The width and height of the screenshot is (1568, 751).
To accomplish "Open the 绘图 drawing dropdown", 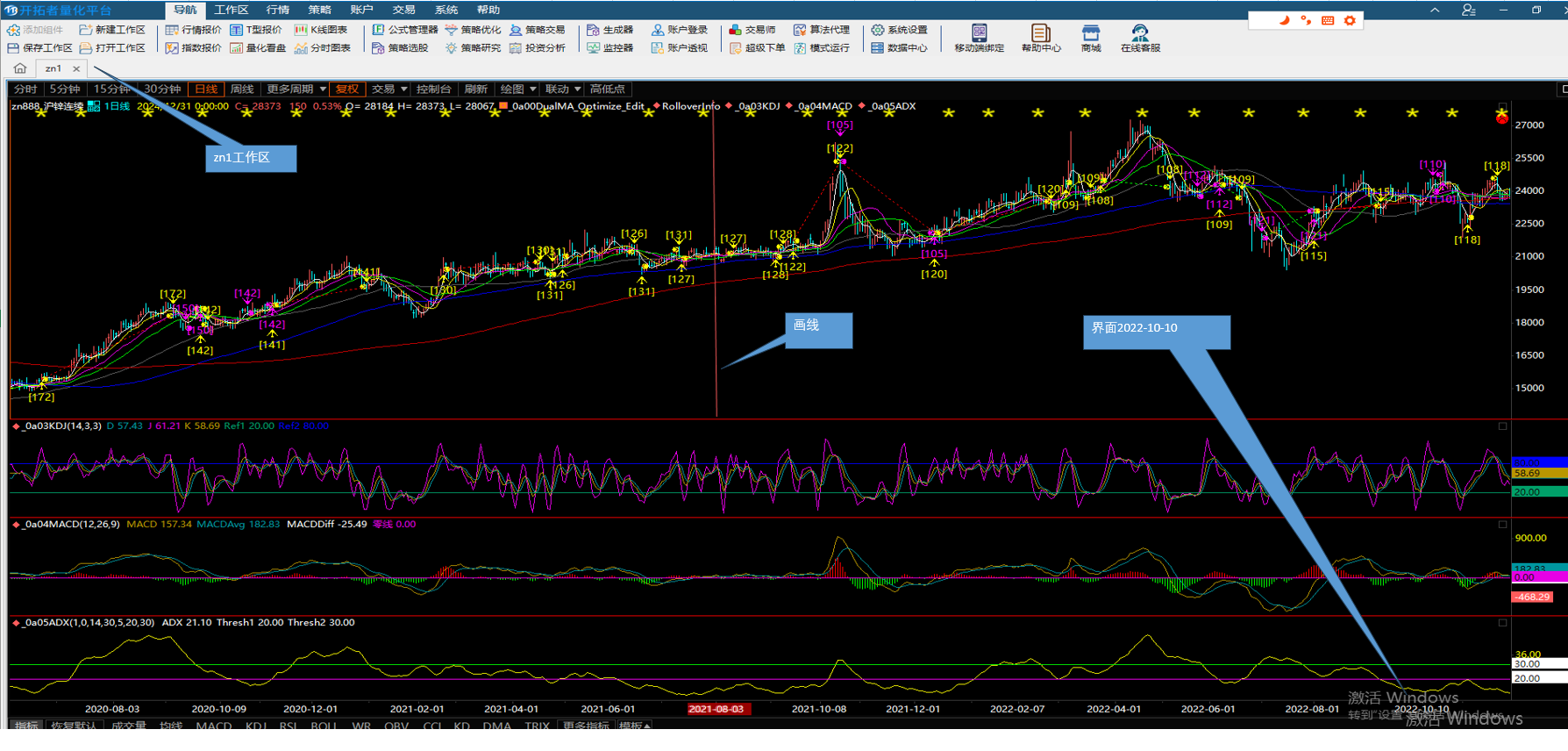I will (x=517, y=89).
